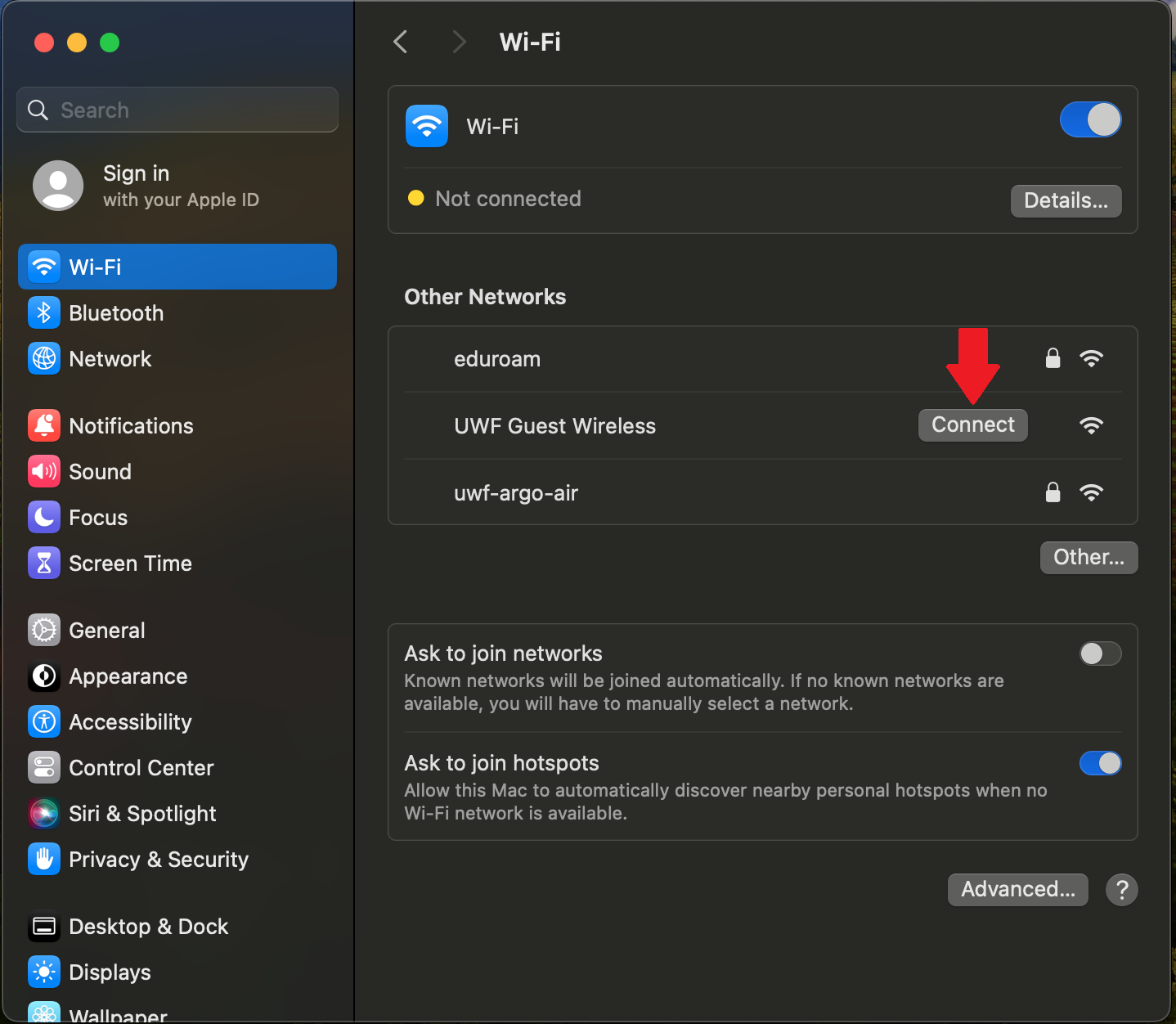Click the Search input field
Screen dimensions: 1176x1024
click(177, 110)
